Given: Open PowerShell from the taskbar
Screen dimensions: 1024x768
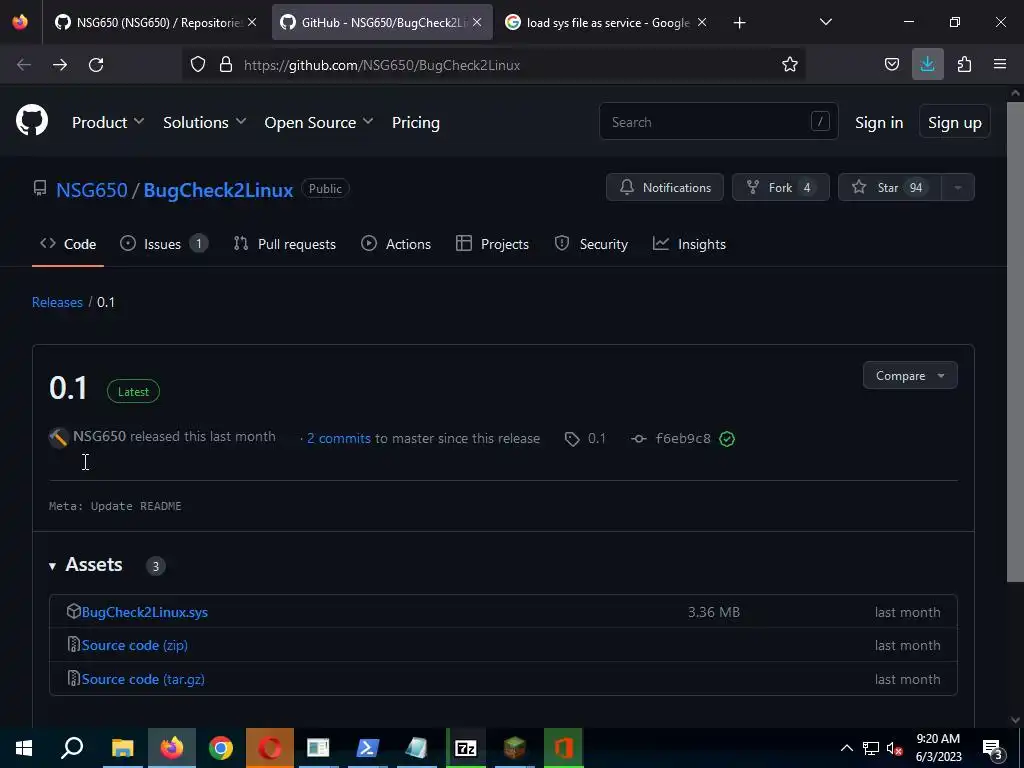Looking at the screenshot, I should pyautogui.click(x=368, y=748).
